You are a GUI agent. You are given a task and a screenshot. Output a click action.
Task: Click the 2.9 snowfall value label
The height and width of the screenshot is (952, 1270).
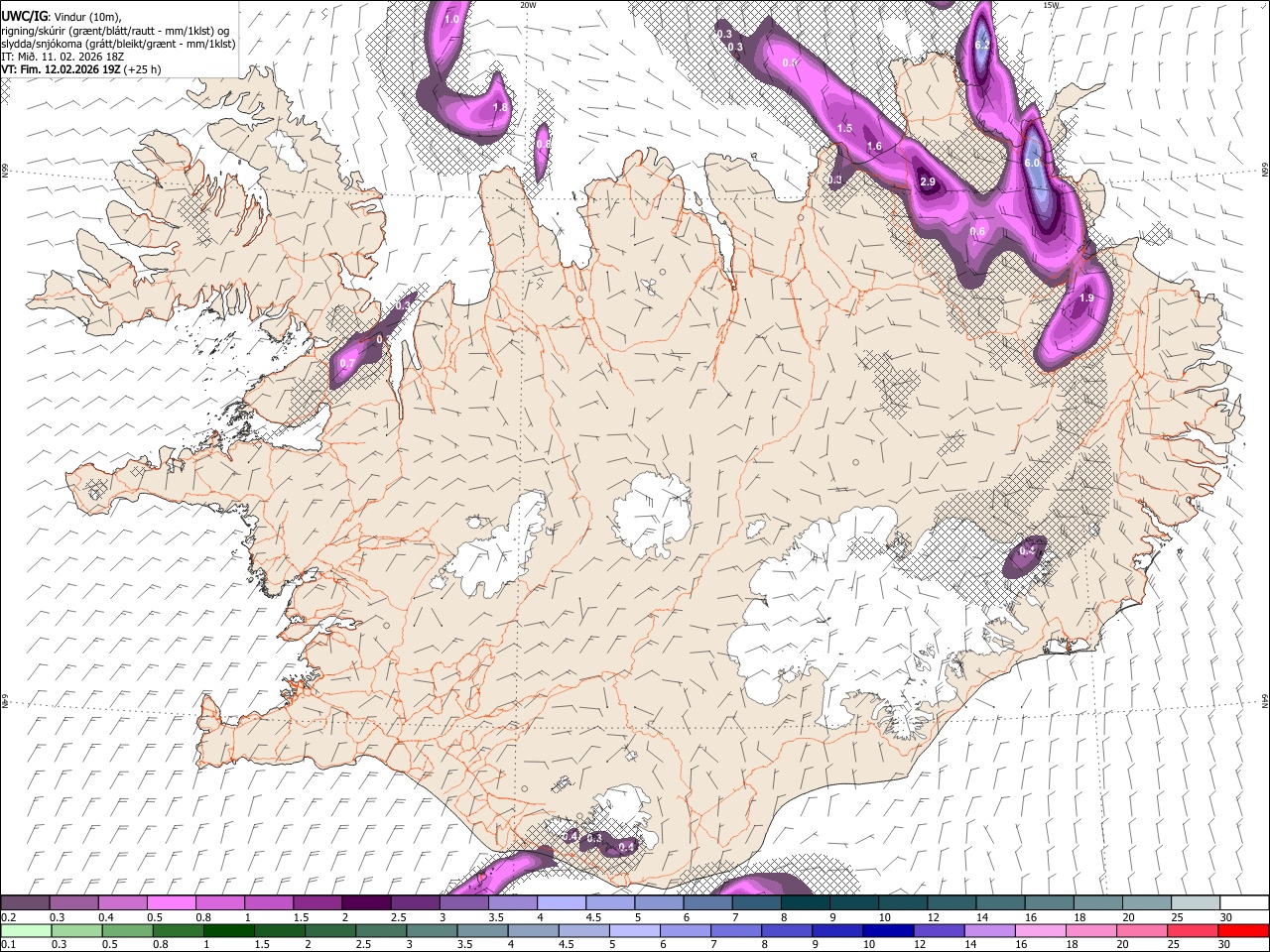[x=928, y=182]
